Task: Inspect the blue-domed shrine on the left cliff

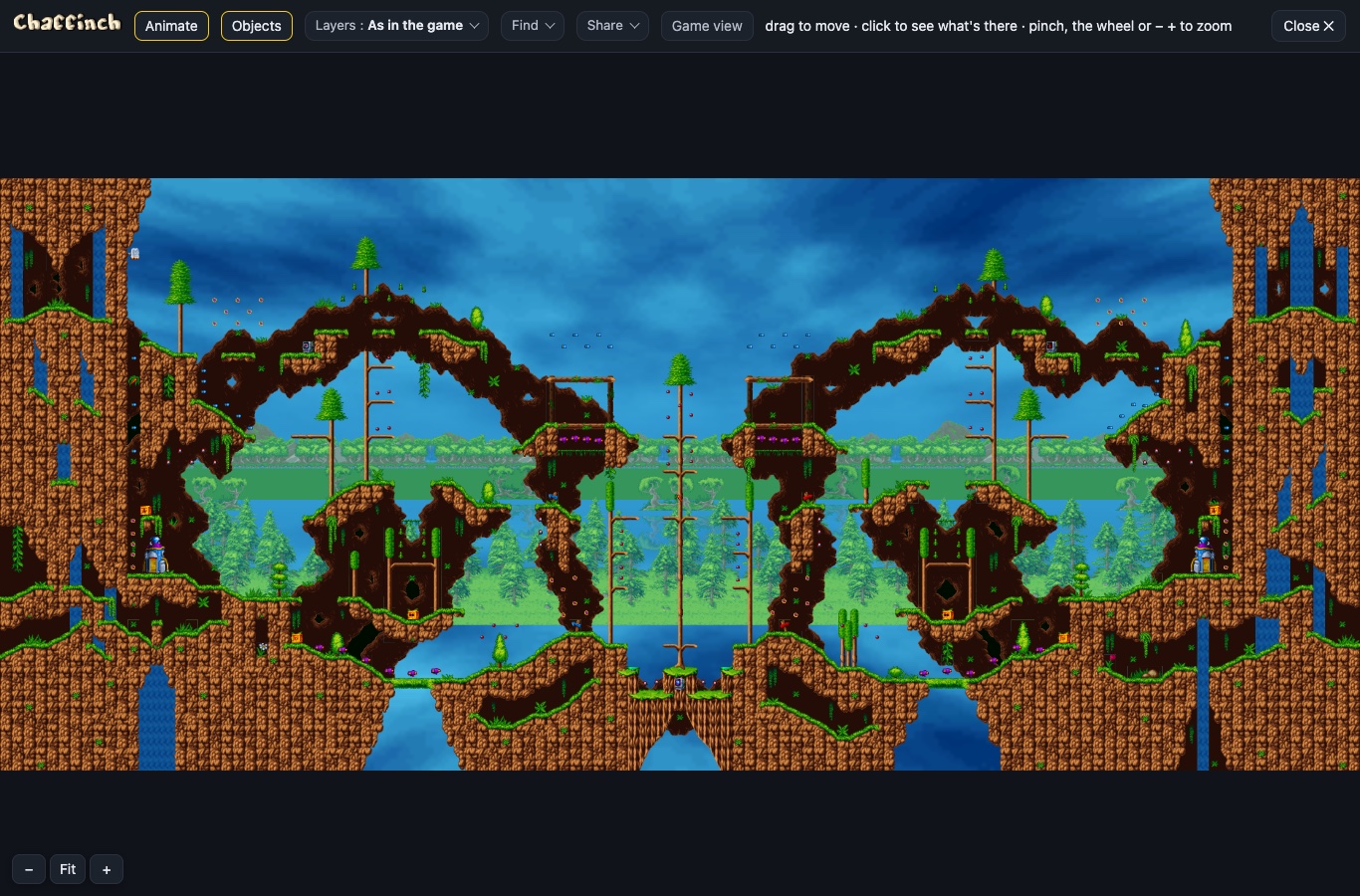Action: click(155, 555)
